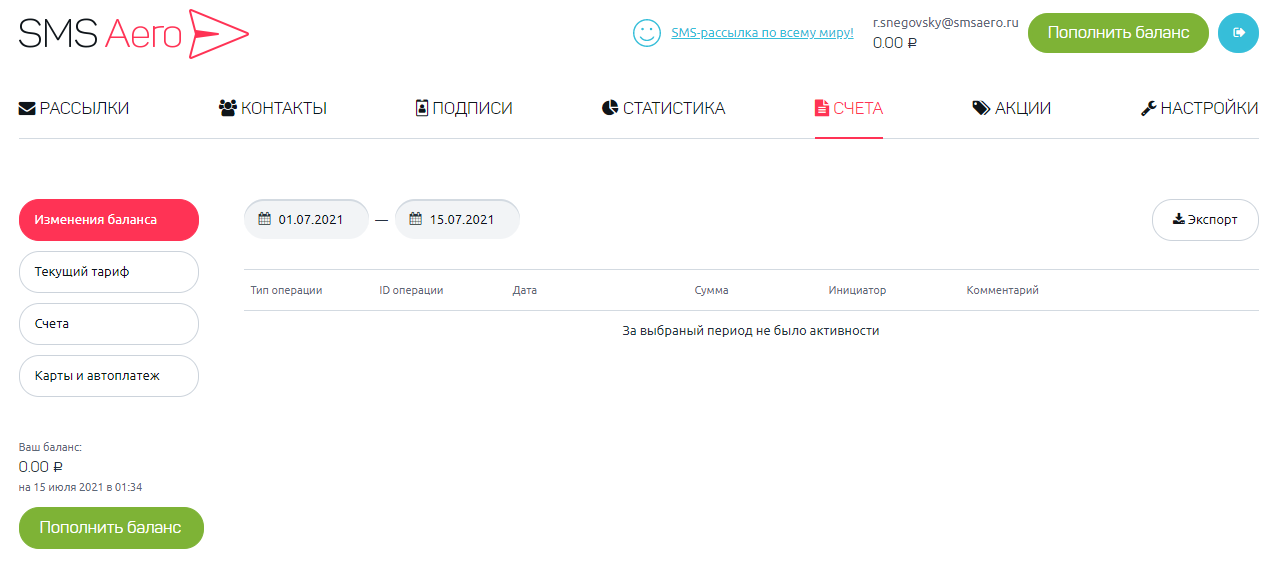The height and width of the screenshot is (570, 1269).
Task: Select Изменения баланса sidebar item
Action: coord(109,220)
